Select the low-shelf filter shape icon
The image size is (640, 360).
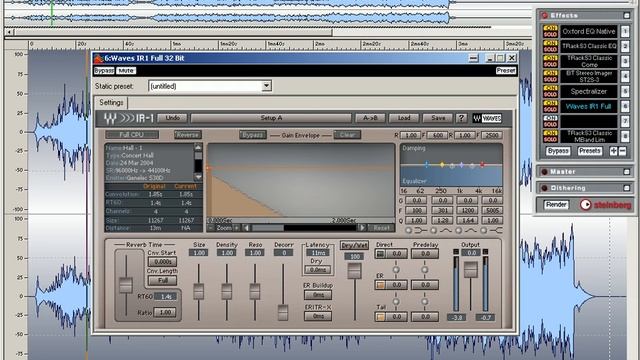420,231
